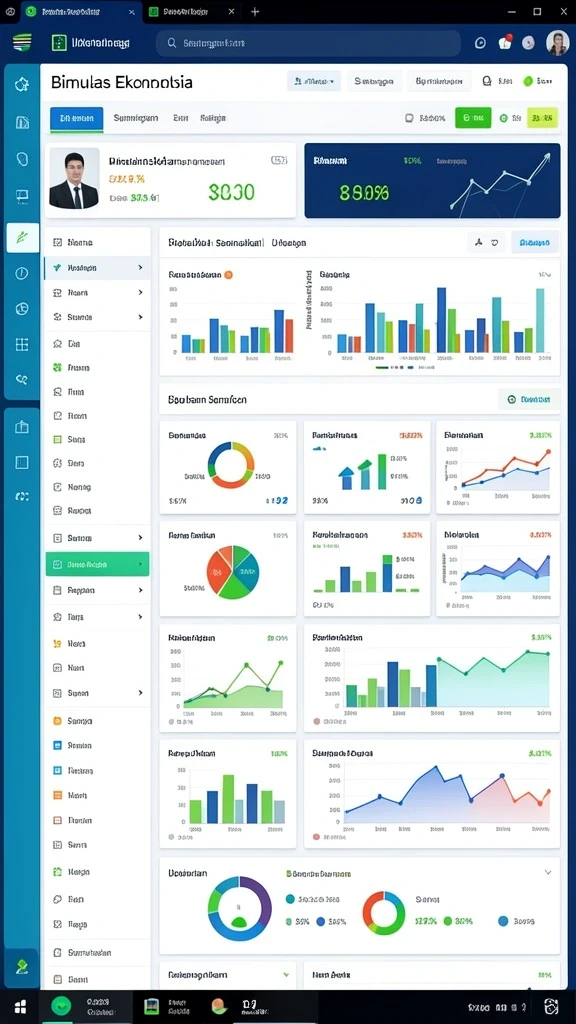Open the dropdown at right bar chart corner

[x=544, y=275]
